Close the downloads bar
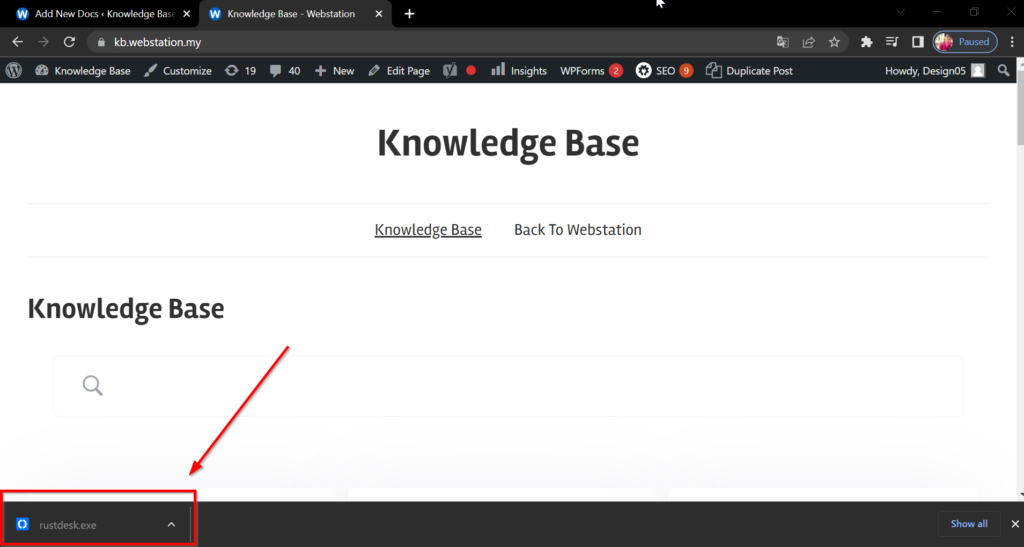Viewport: 1024px width, 547px height. tap(1015, 524)
